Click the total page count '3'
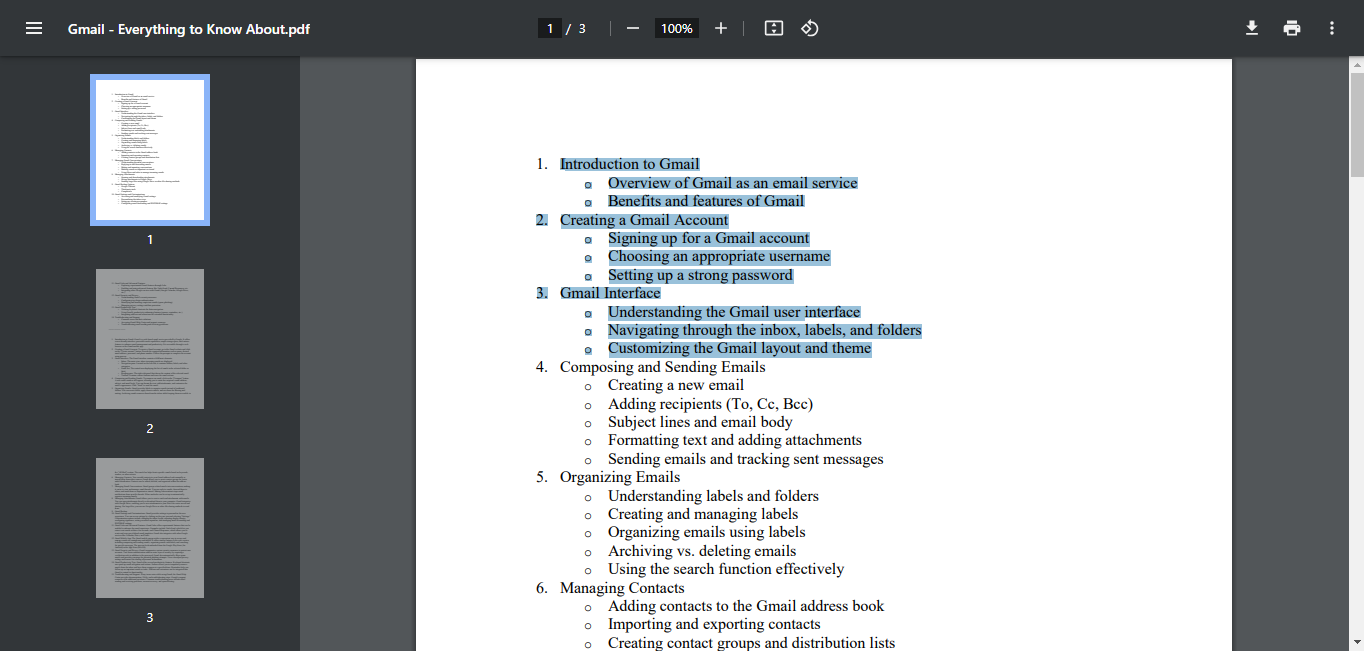The width and height of the screenshot is (1364, 651). pos(582,29)
